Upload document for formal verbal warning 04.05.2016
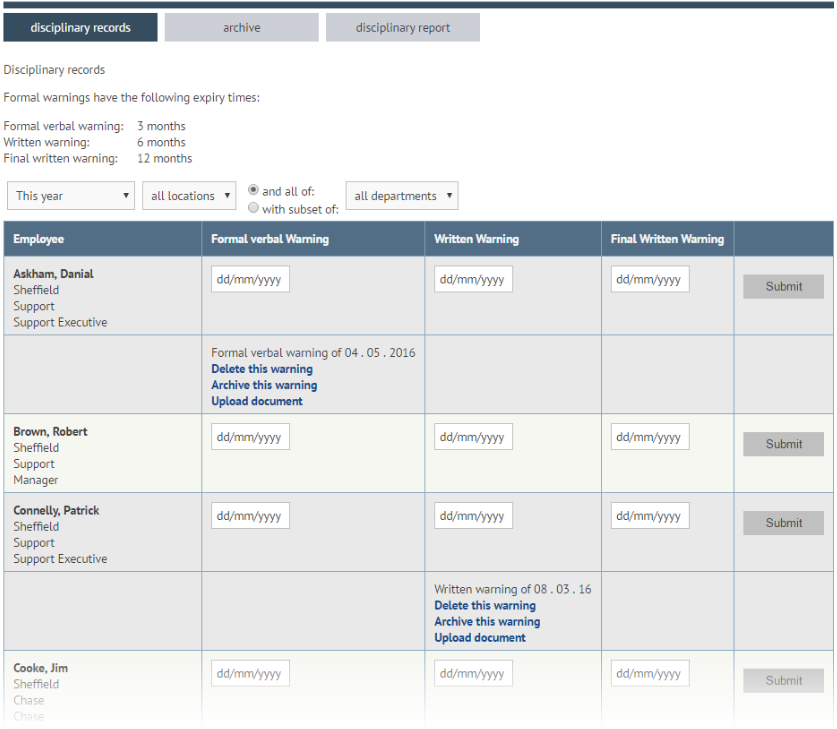837x729 pixels. click(257, 401)
